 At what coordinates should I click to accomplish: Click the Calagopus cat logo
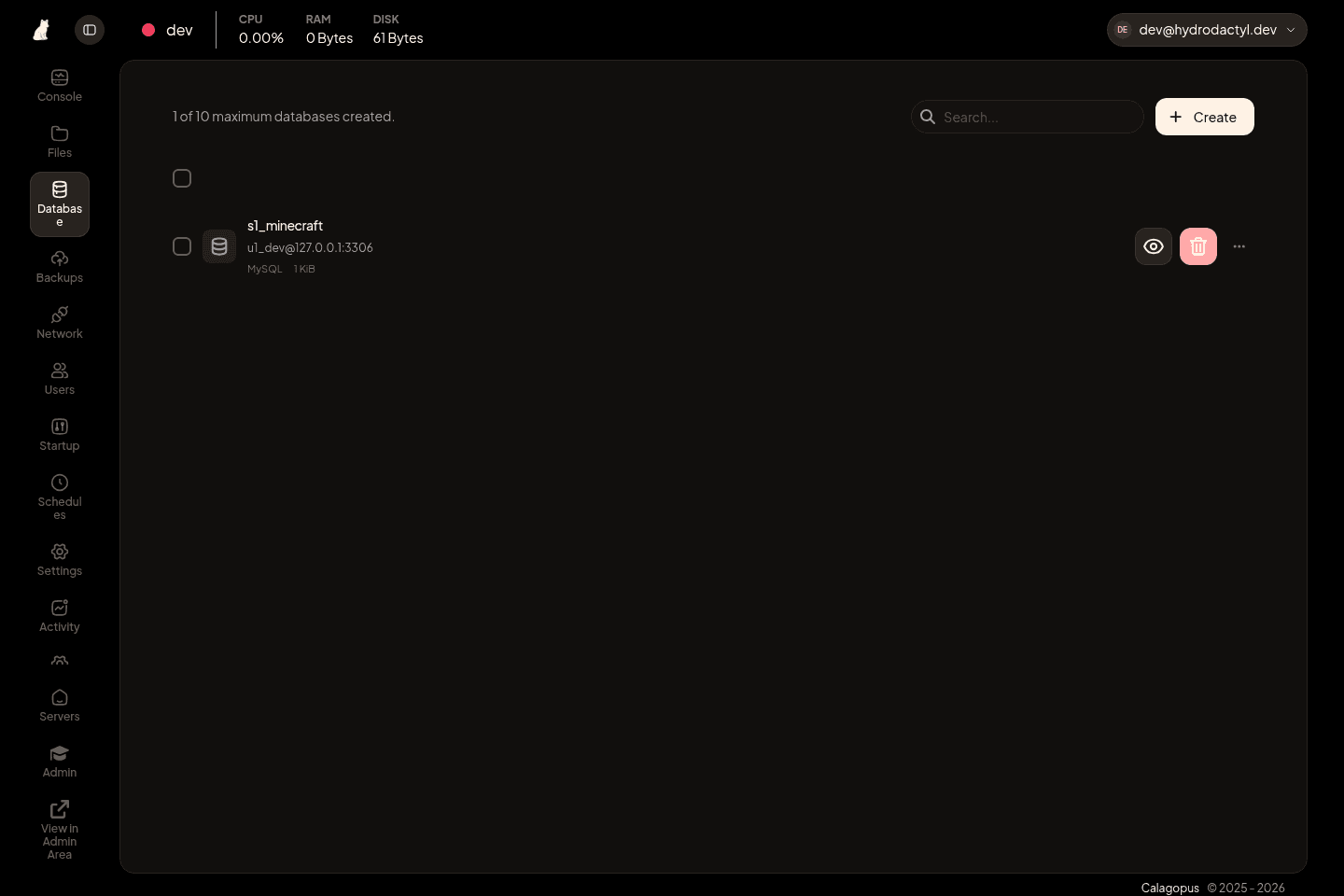(x=41, y=30)
